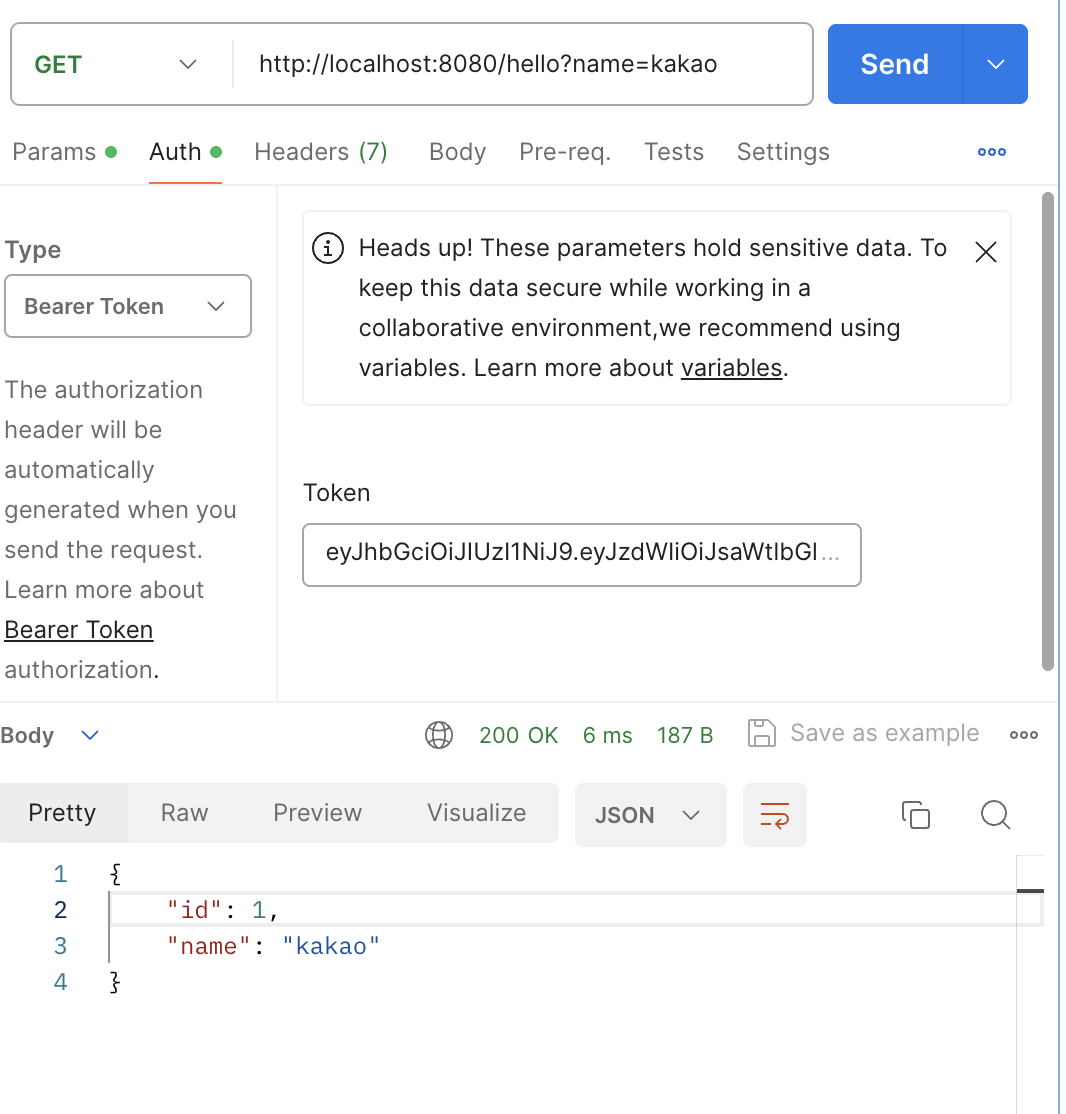
Task: Switch to the request Body tab
Action: [x=458, y=152]
